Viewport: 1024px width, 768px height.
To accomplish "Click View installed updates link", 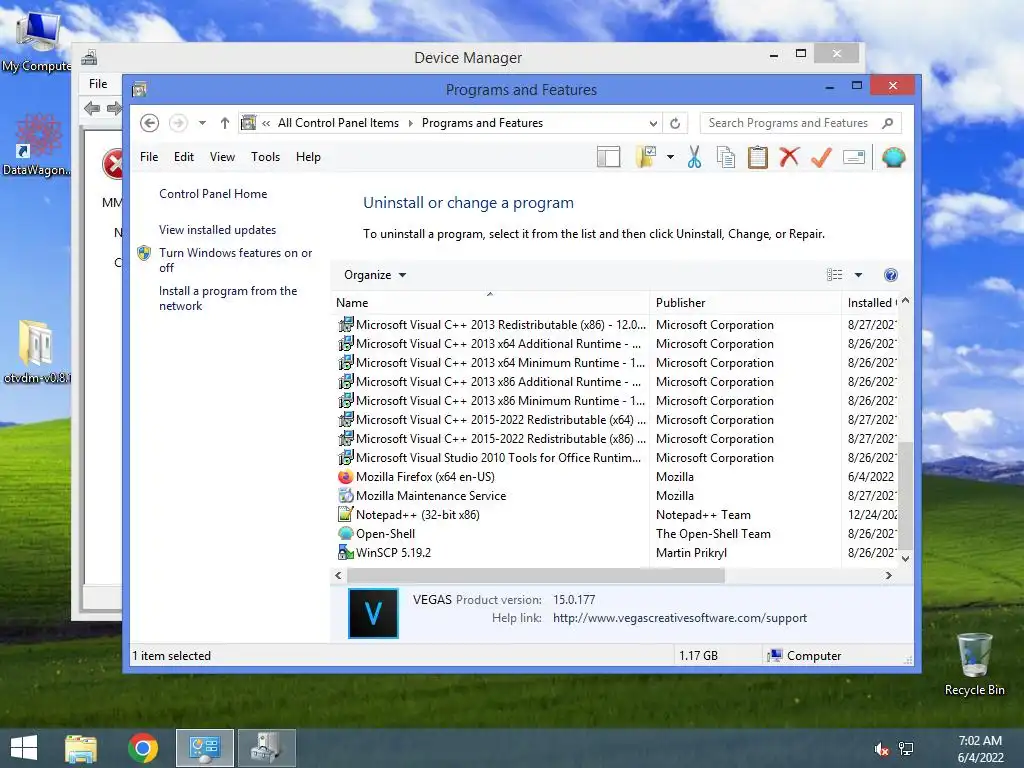I will (217, 230).
